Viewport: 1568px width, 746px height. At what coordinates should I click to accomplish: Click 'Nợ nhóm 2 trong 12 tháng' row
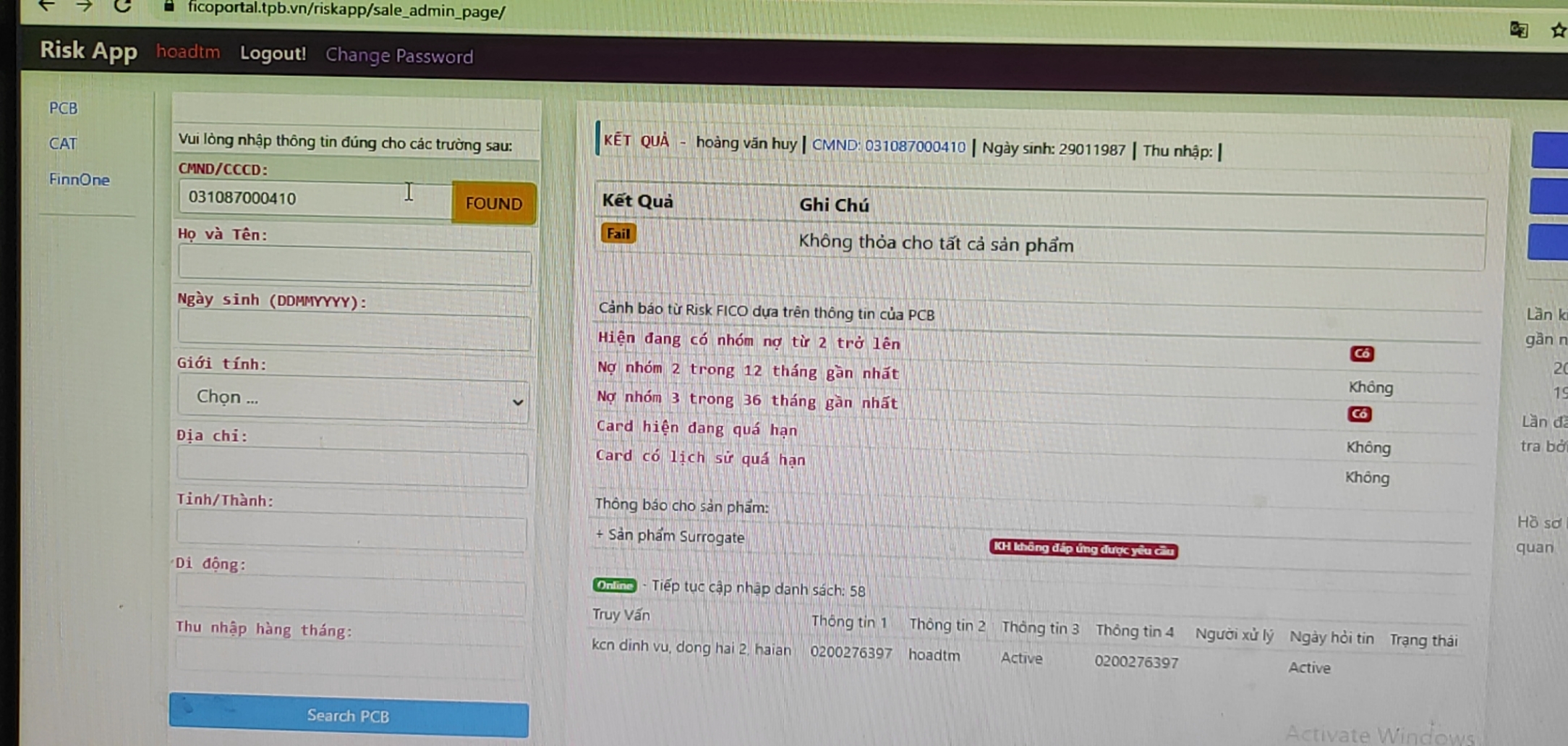point(748,370)
